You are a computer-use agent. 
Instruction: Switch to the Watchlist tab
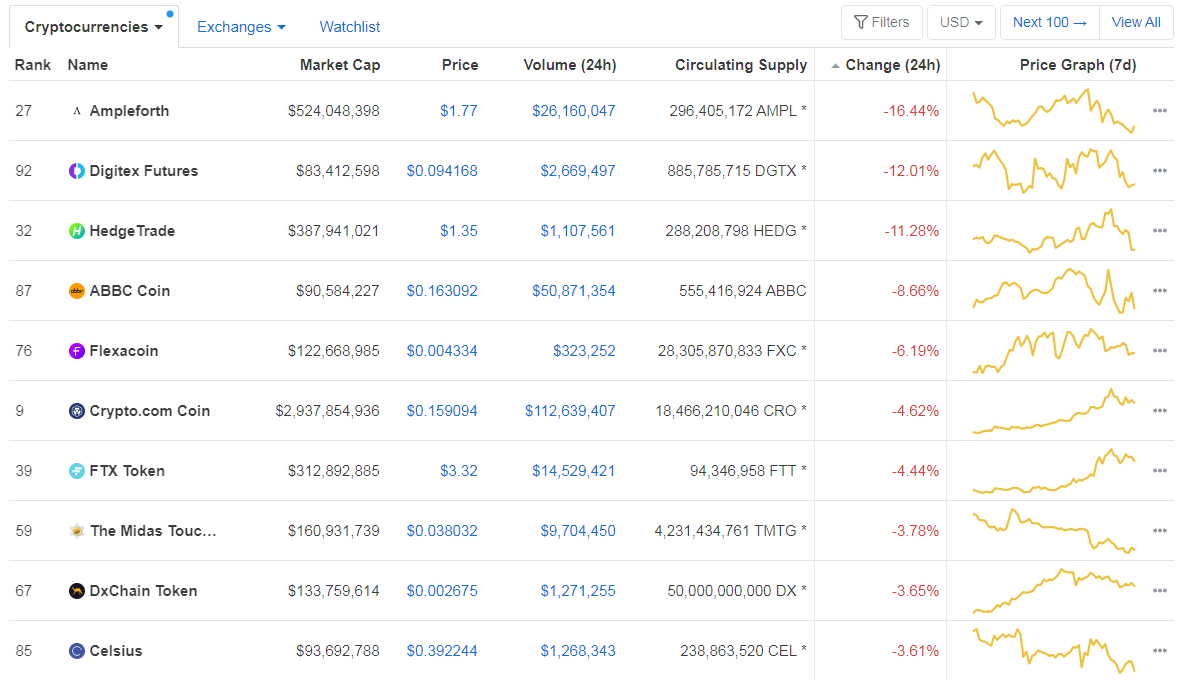click(349, 27)
